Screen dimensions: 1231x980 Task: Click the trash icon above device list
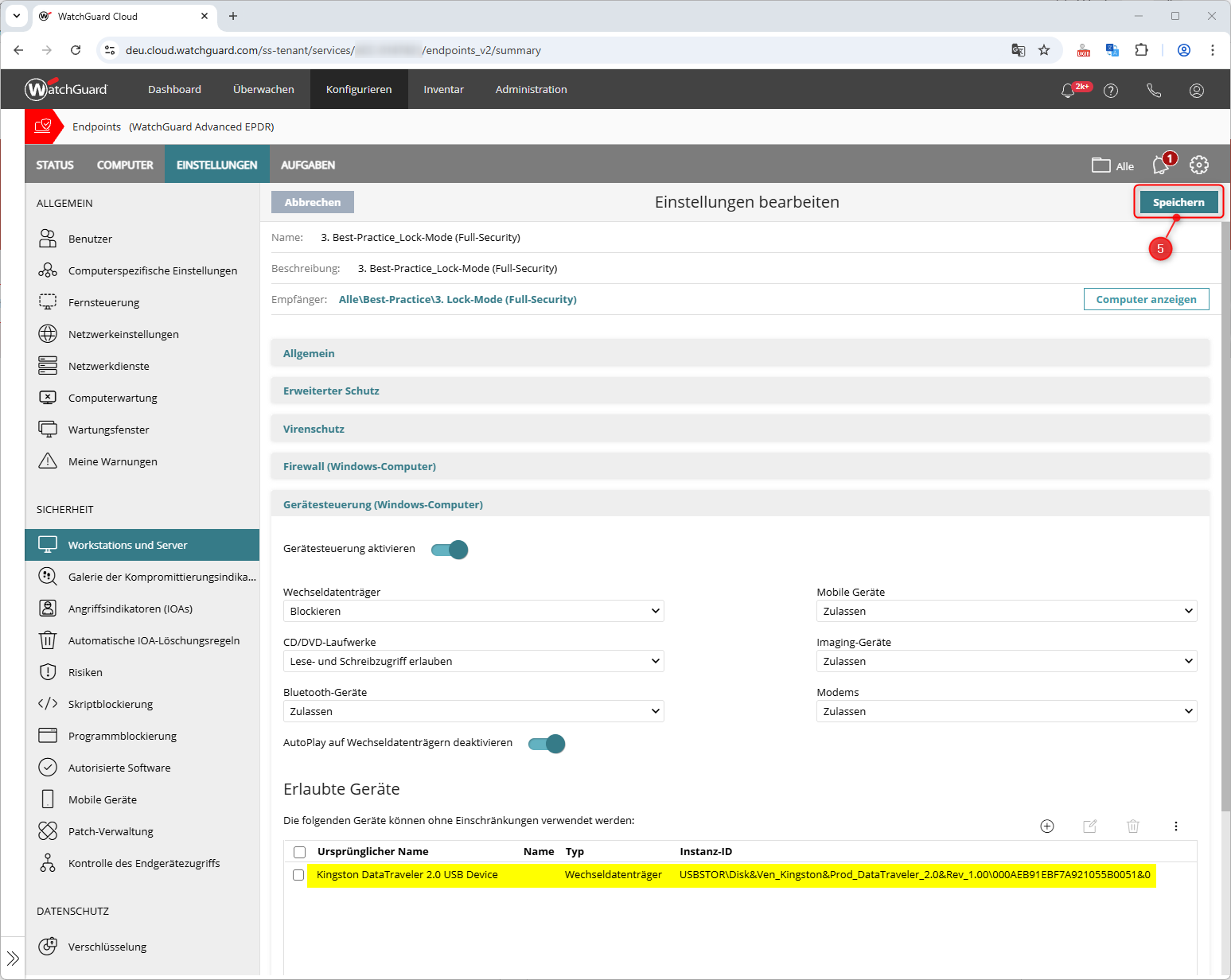click(1133, 826)
